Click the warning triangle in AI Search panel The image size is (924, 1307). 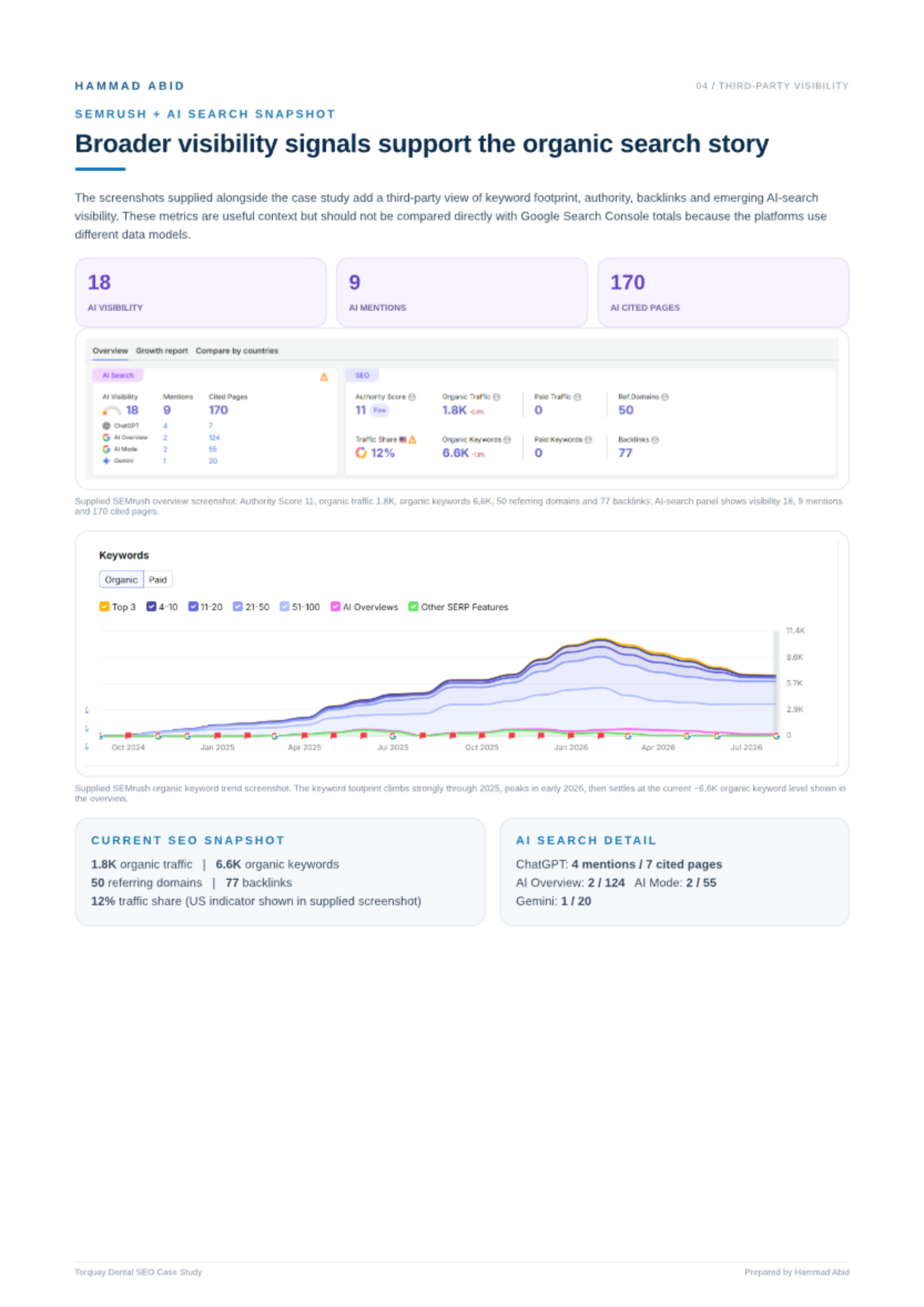click(324, 377)
